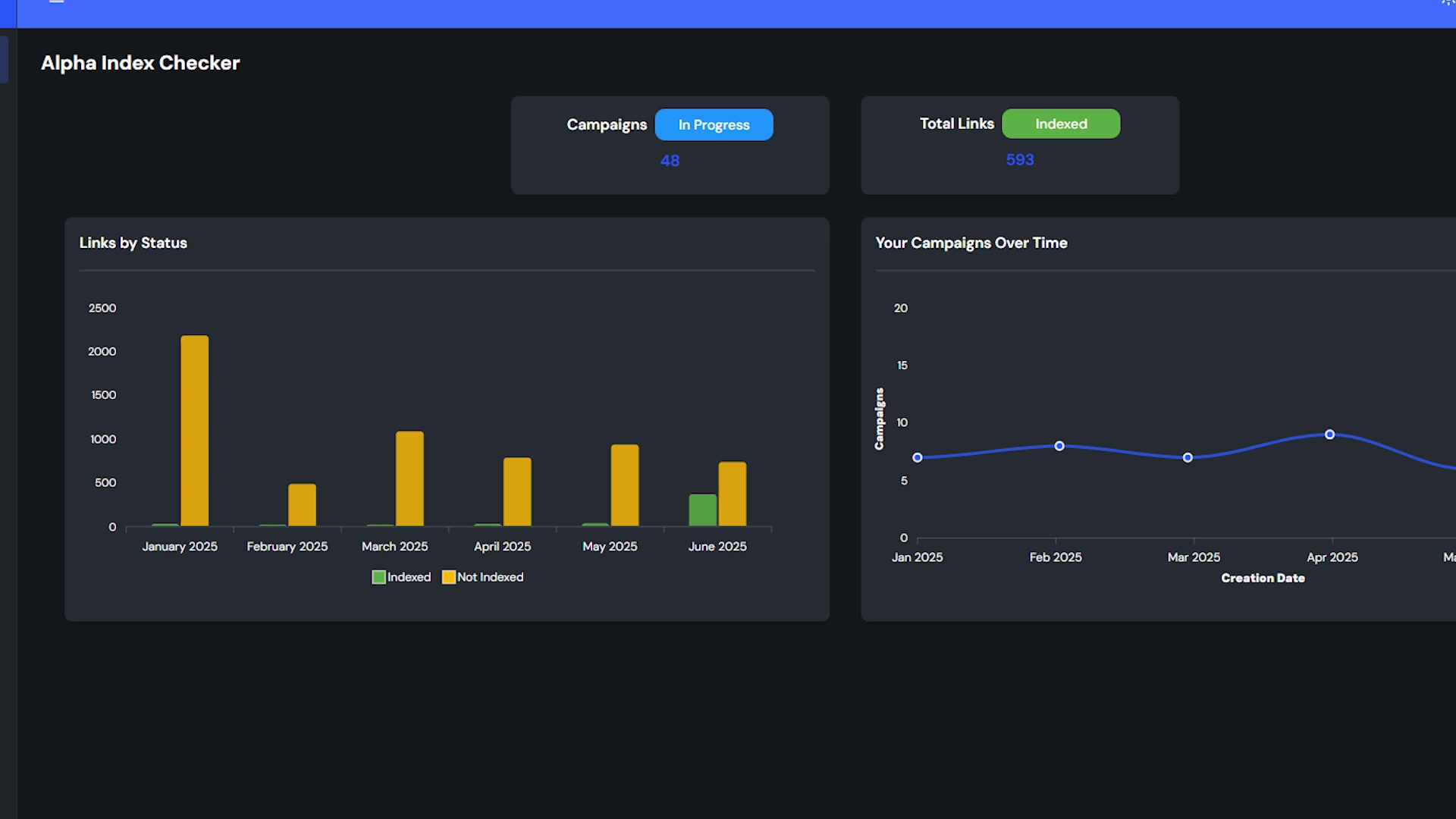
Task: Select January 2025 Not Indexed bar
Action: coord(194,431)
